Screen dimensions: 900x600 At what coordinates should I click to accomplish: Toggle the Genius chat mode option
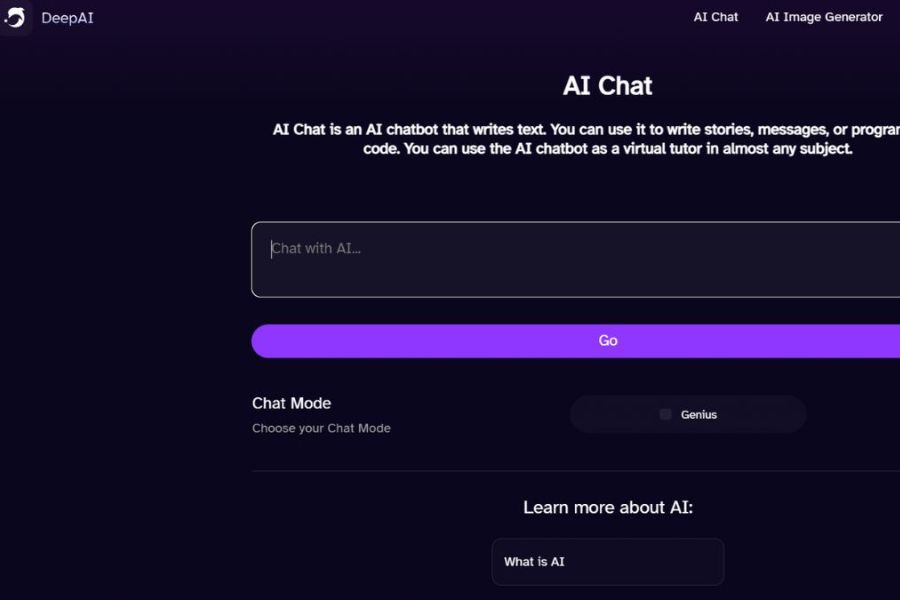pos(688,414)
